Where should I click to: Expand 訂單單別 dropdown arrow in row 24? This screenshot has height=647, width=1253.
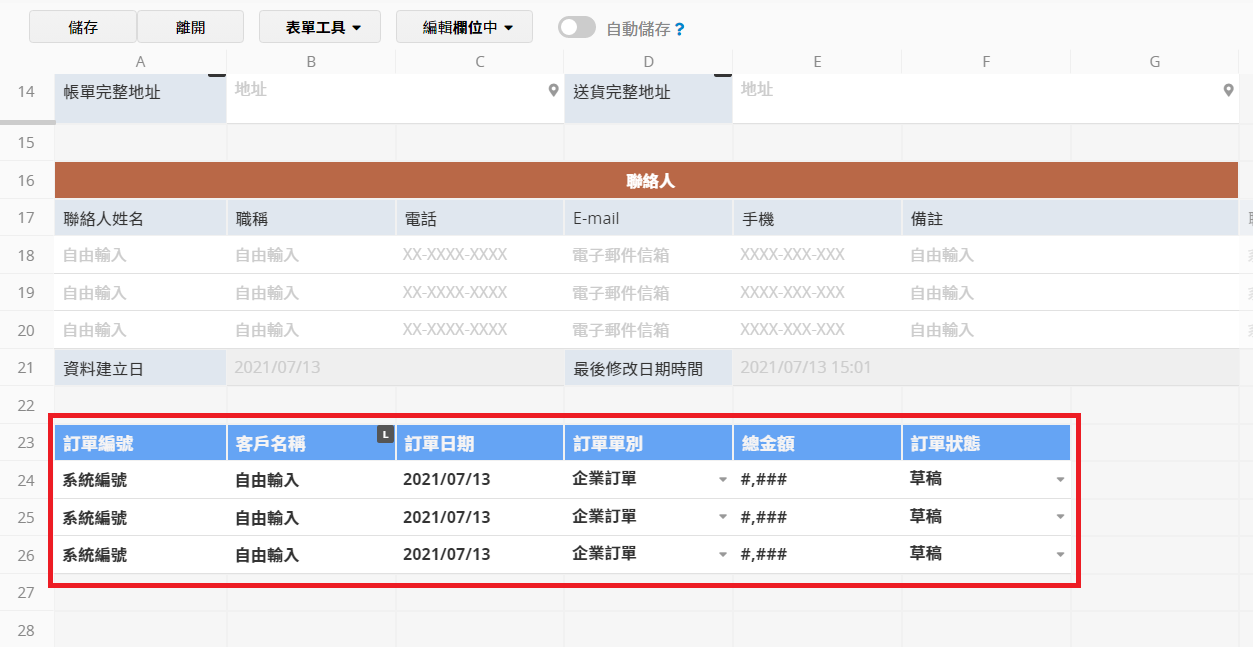723,480
